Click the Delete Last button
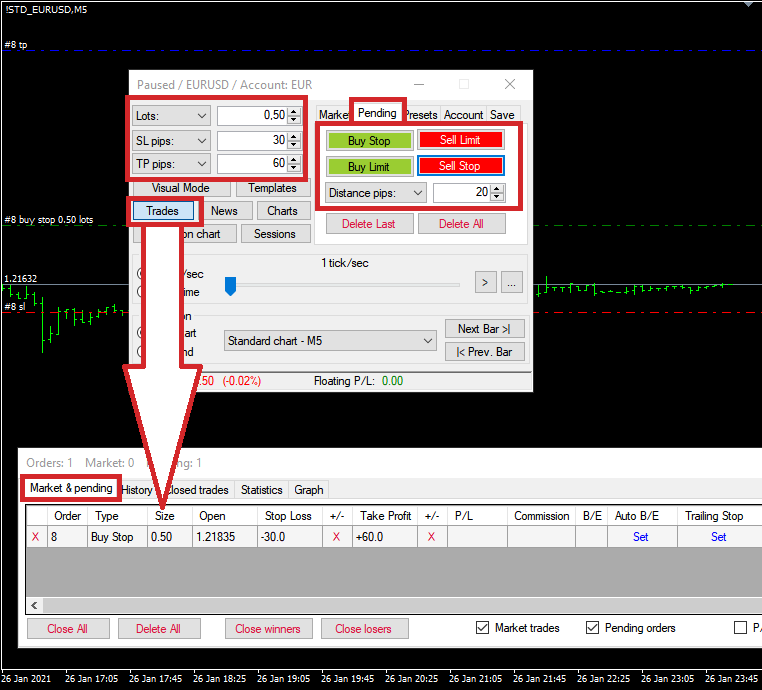 pos(369,224)
